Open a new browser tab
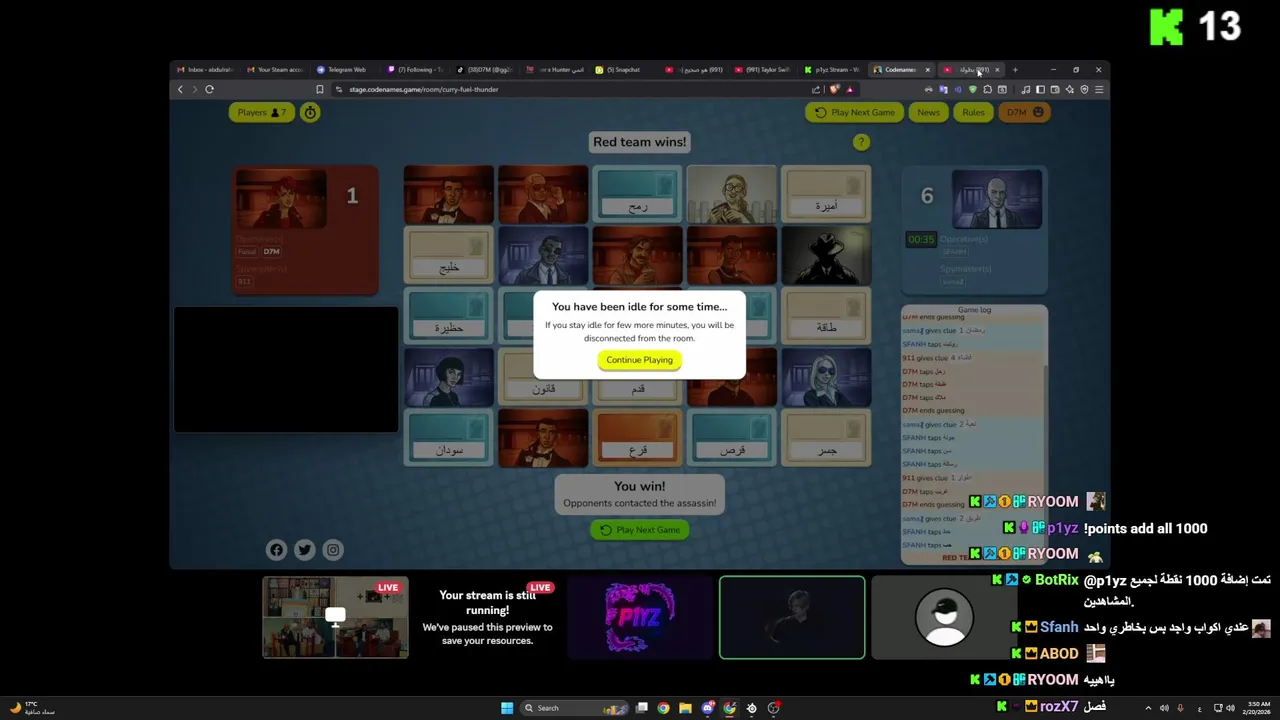Screen dimensions: 1280x720 1015,70
